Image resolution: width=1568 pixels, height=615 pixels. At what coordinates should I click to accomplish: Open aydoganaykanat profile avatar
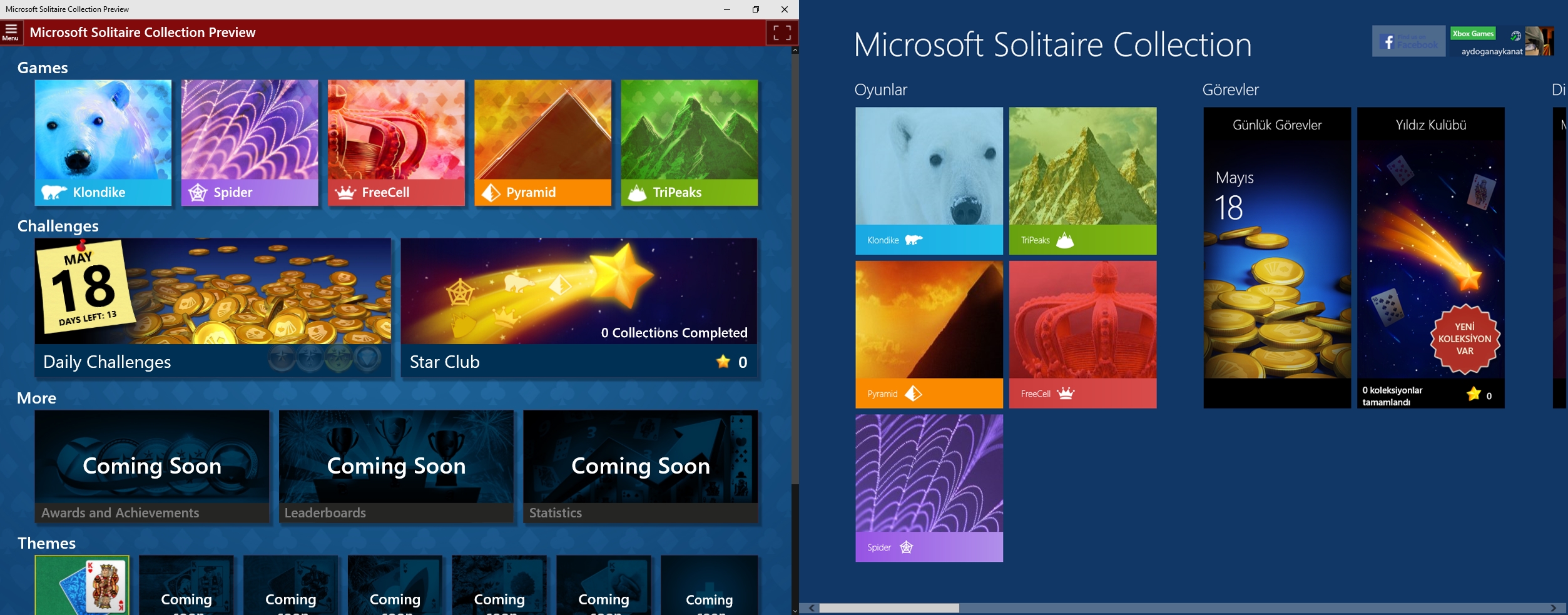click(x=1539, y=41)
